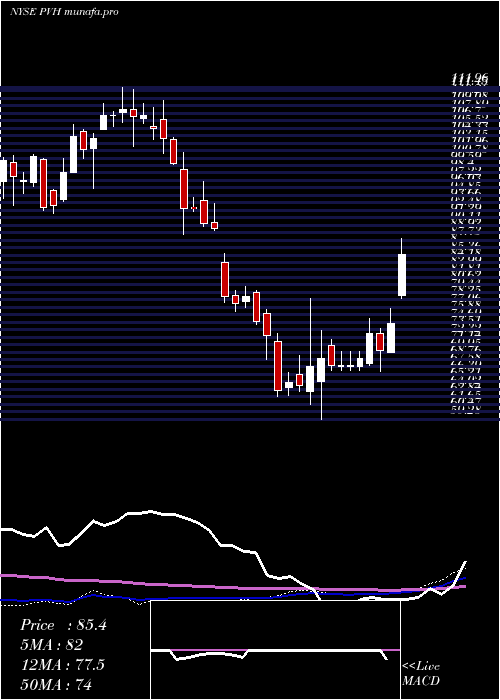Image resolution: width=500 pixels, height=700 pixels.
Task: Select the Price : 85.4 readout
Action: 63,625
